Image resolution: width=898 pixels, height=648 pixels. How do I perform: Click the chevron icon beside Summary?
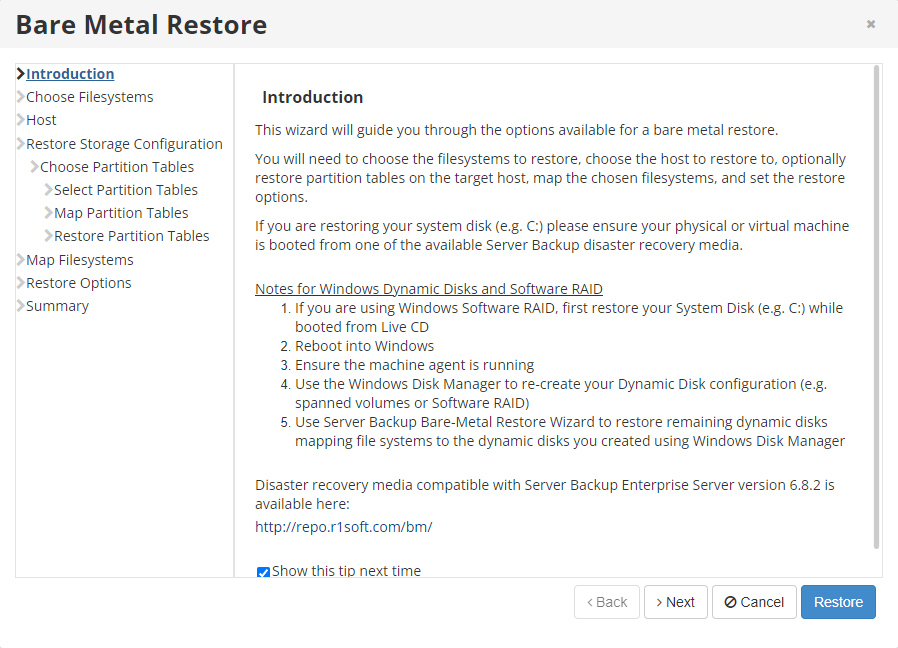(20, 306)
